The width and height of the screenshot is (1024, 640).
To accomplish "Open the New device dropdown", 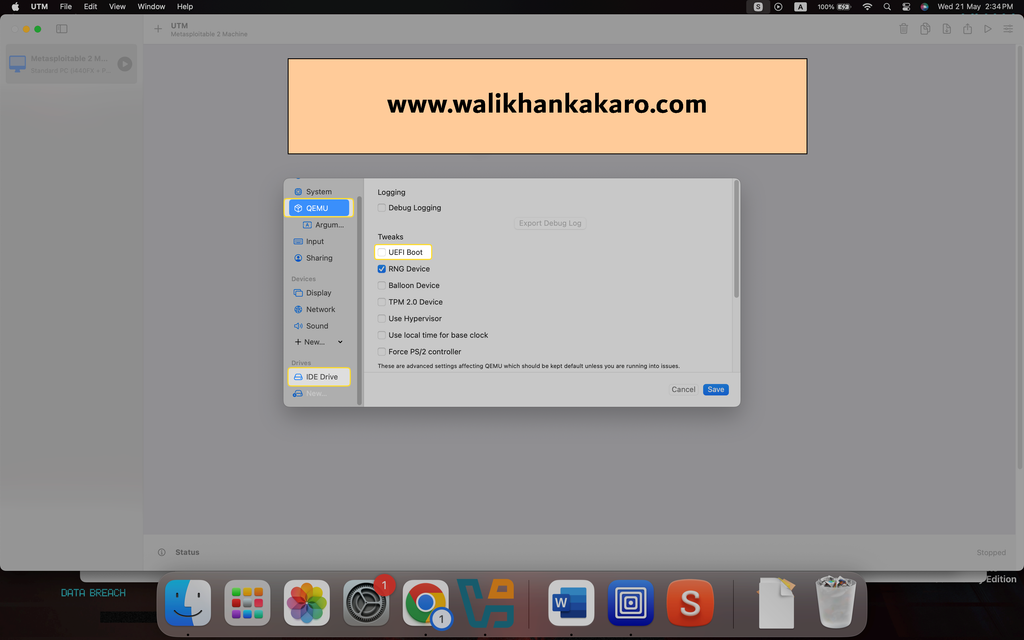I will click(319, 342).
